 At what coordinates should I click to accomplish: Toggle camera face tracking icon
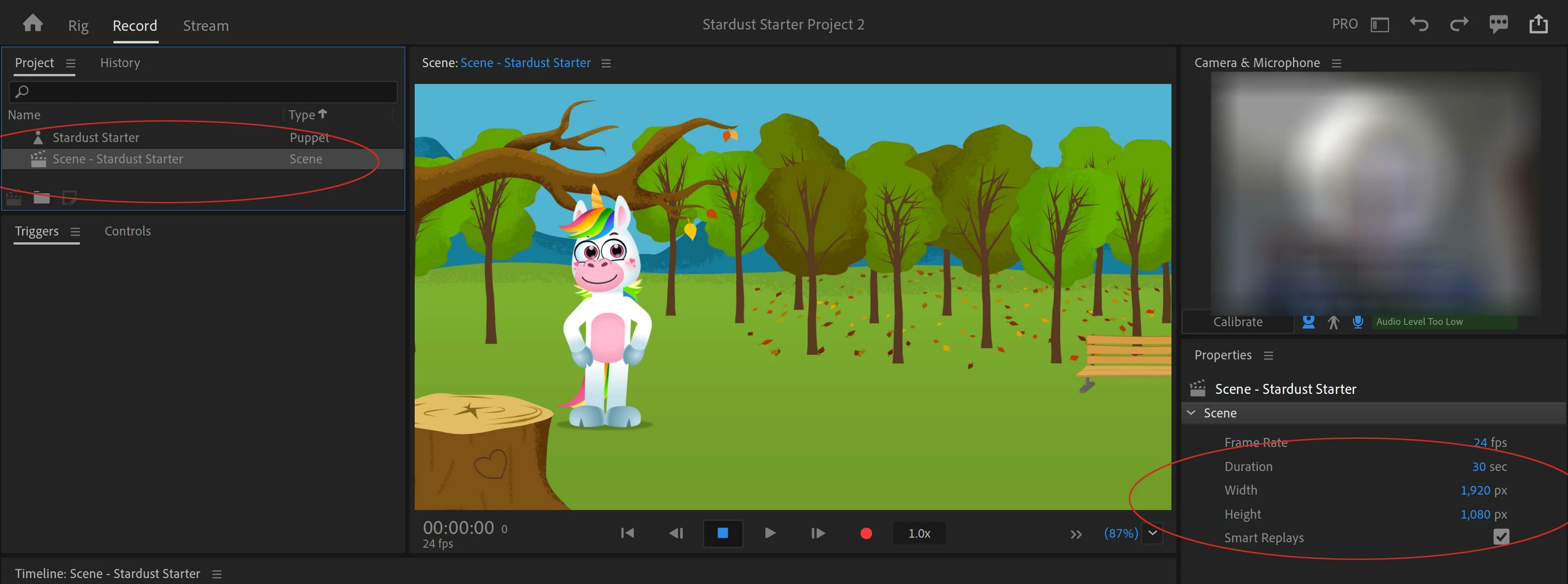point(1308,322)
